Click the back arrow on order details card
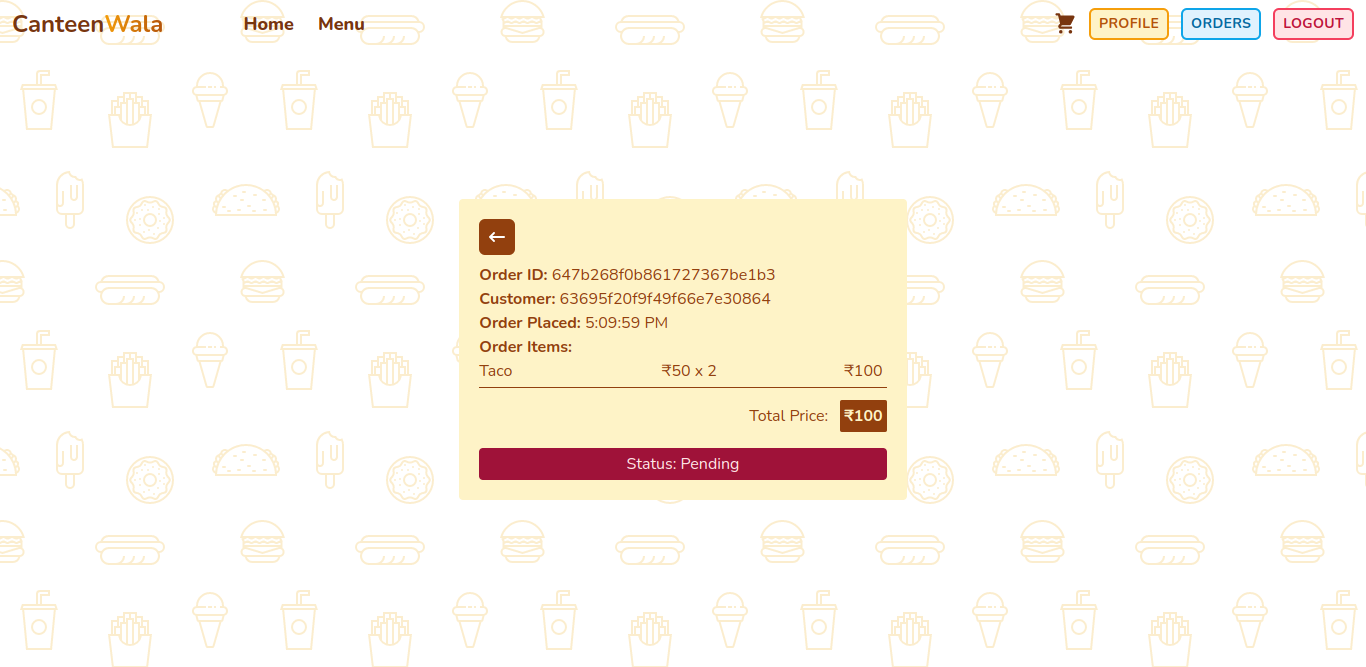Image resolution: width=1366 pixels, height=667 pixels. click(497, 237)
